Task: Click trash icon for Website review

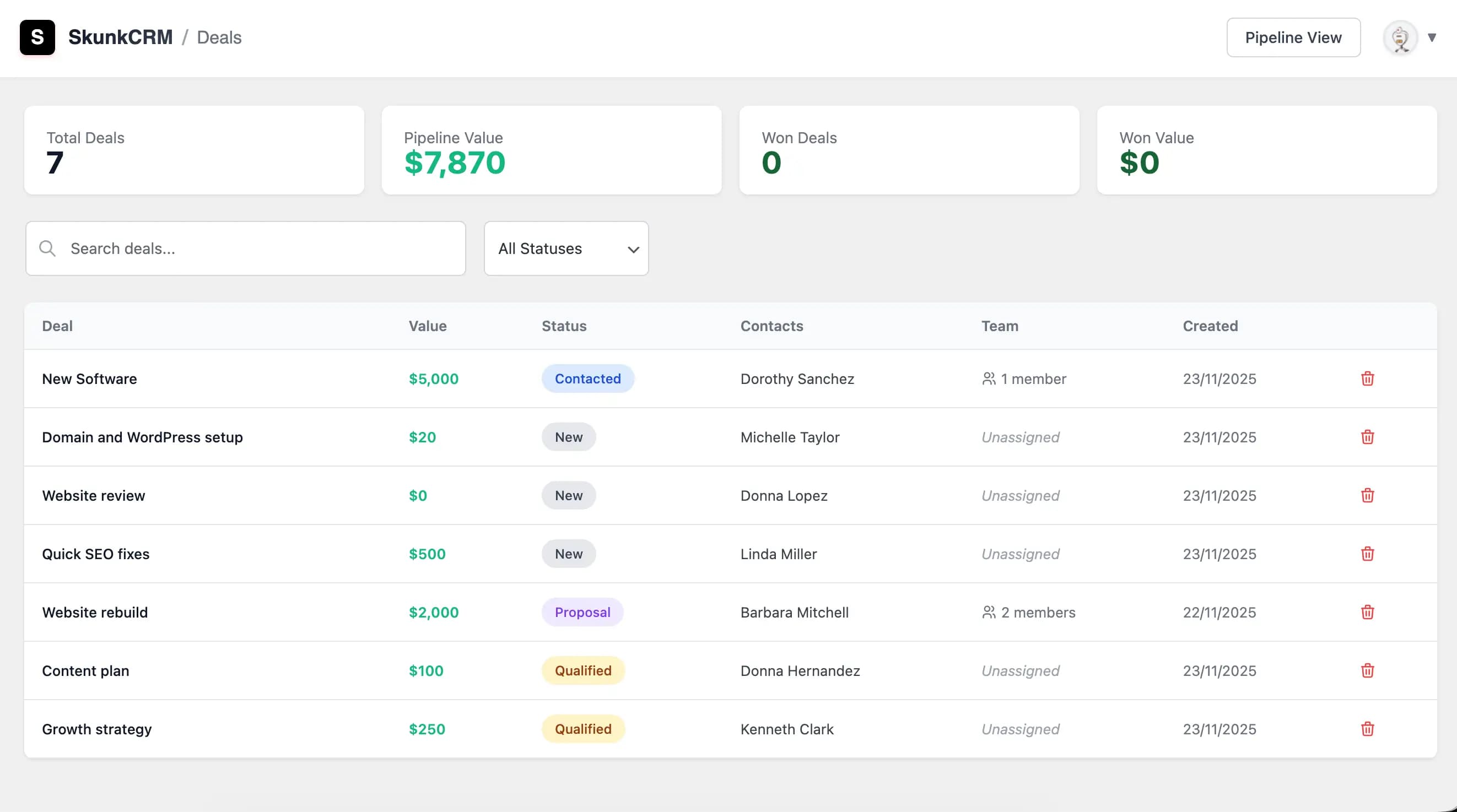Action: (x=1367, y=495)
